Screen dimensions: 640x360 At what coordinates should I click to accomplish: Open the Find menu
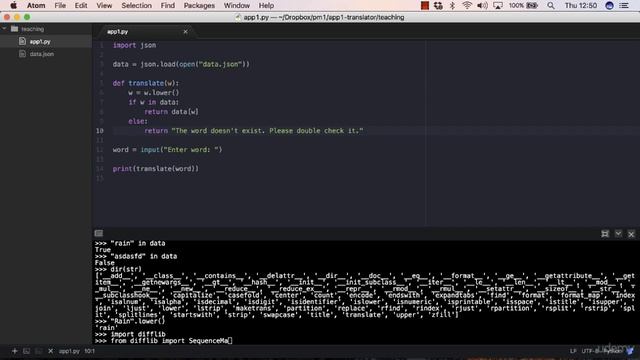coord(167,5)
